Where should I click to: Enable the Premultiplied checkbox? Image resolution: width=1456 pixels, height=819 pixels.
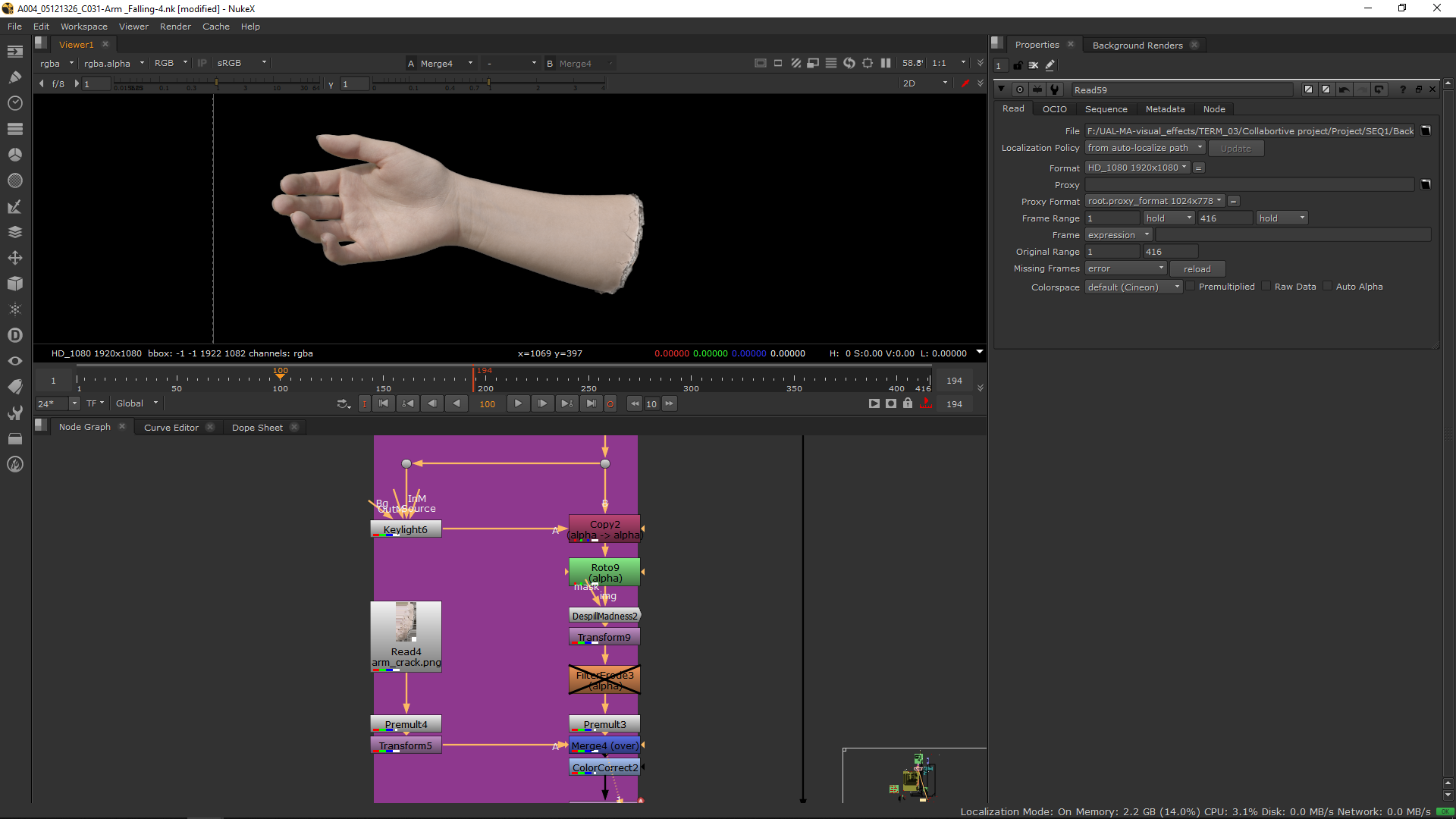[x=1191, y=287]
